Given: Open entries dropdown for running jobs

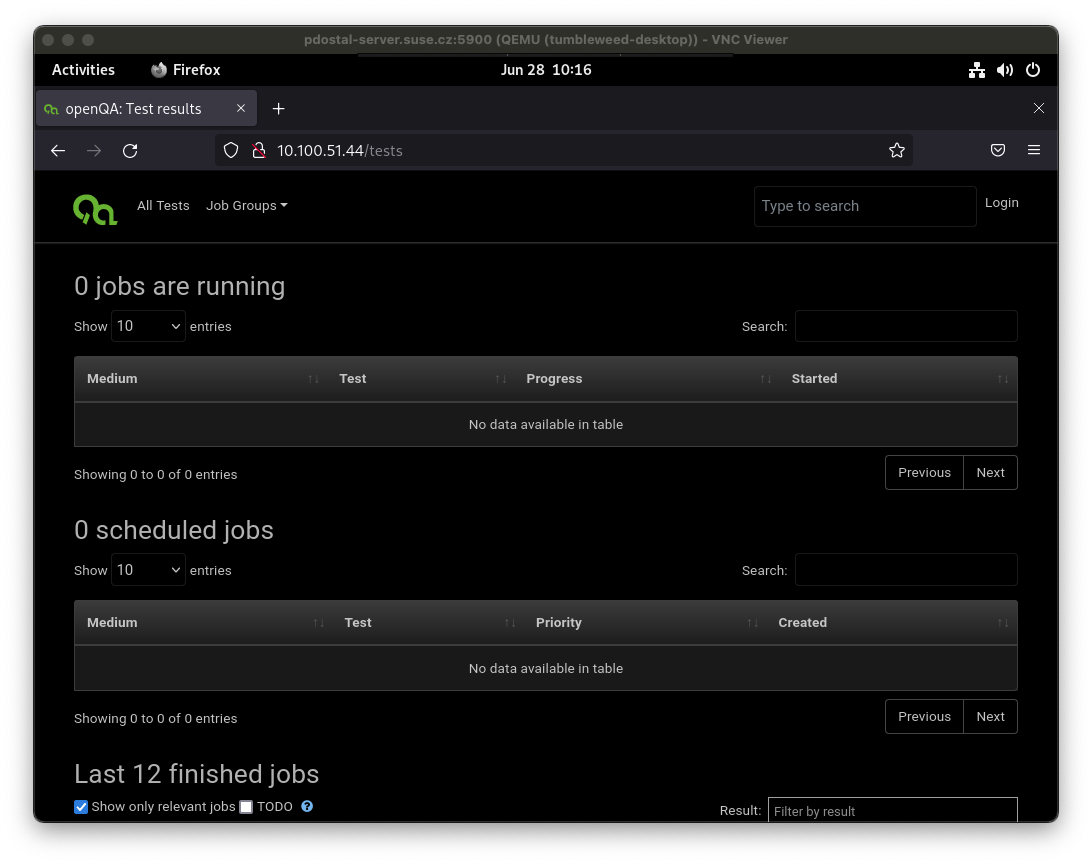Looking at the screenshot, I should click(148, 326).
